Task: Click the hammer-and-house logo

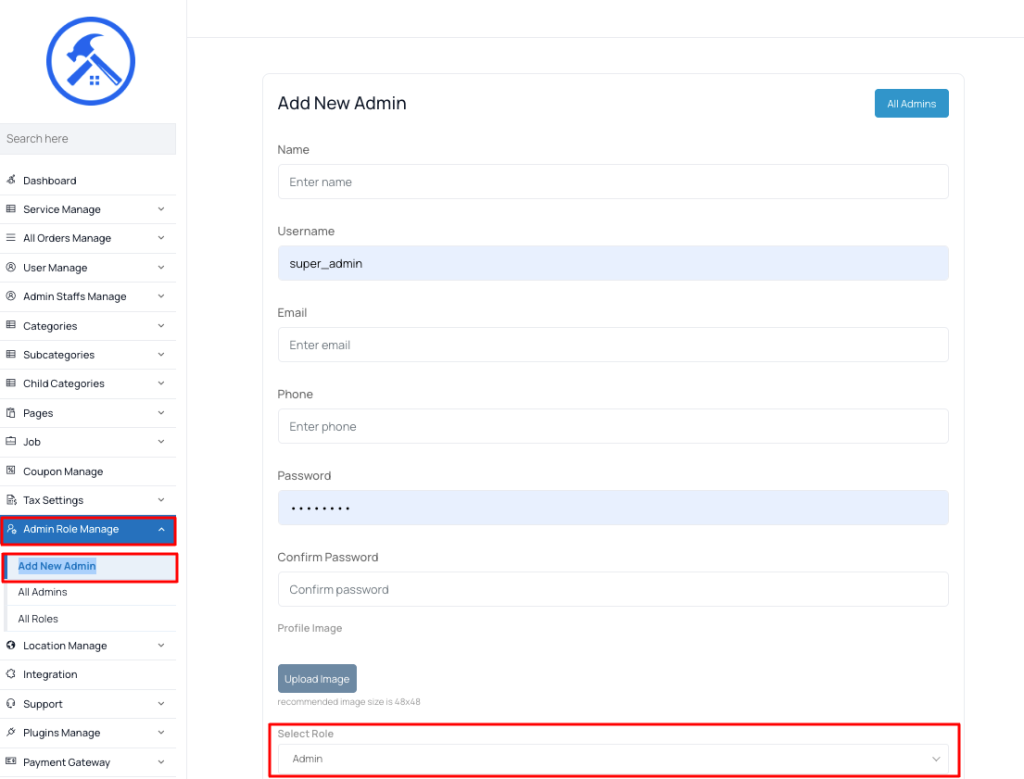Action: coord(91,61)
